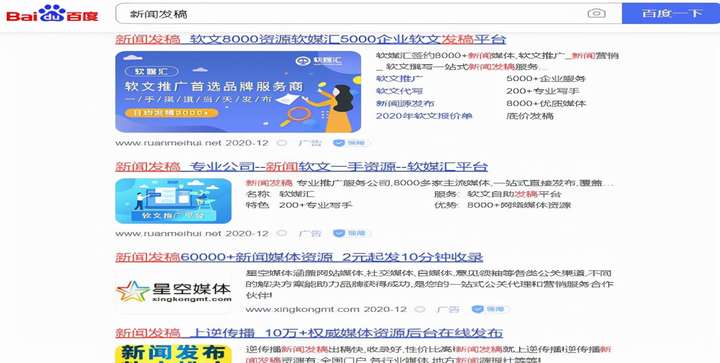Click the 星空媒体涵盖网站媒体 description text
This screenshot has height=363, width=720.
tap(429, 284)
